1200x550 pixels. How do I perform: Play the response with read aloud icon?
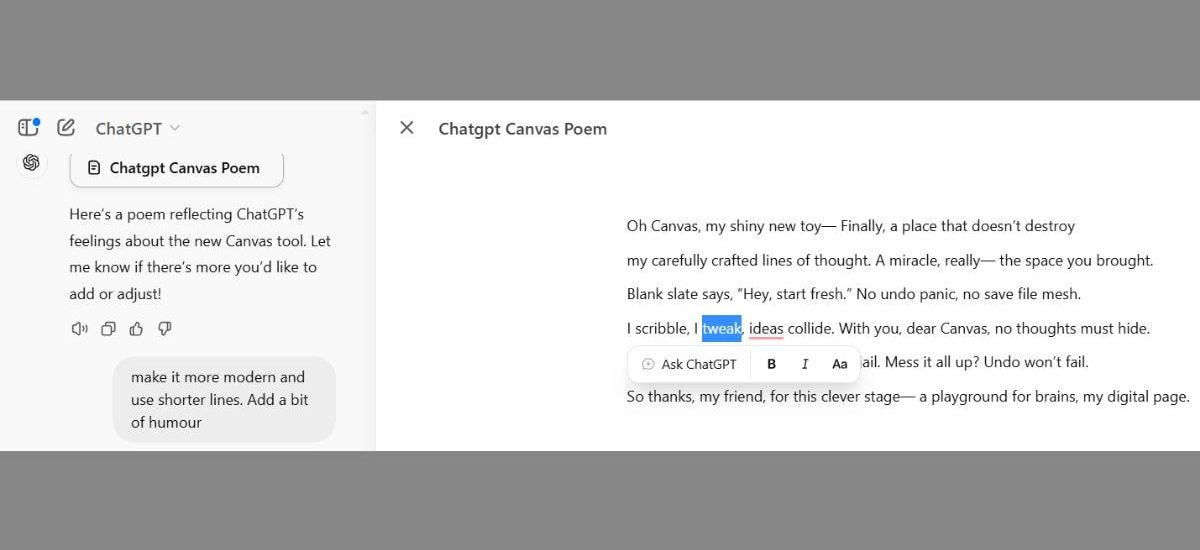tap(79, 329)
